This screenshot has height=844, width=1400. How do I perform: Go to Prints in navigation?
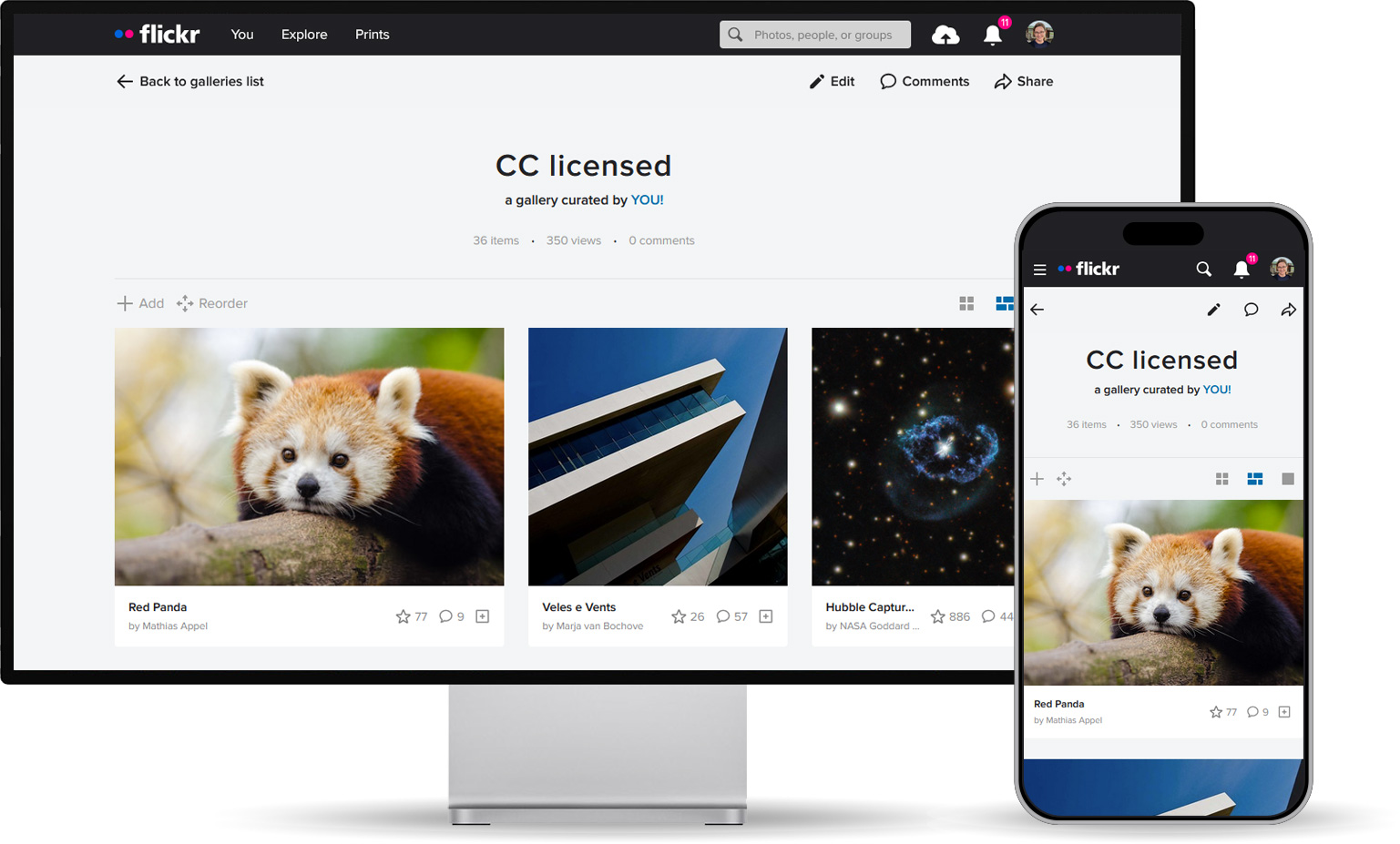coord(372,35)
